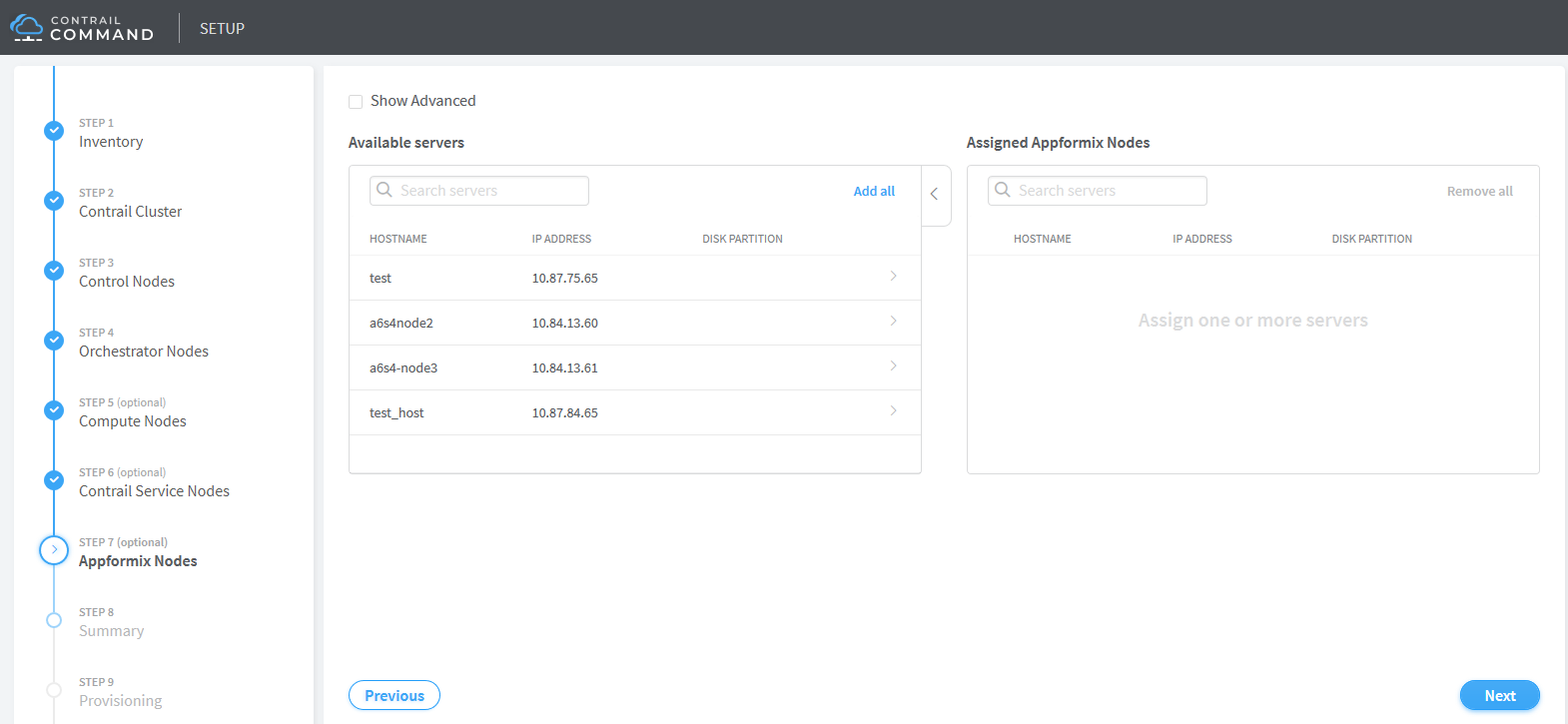
Task: Click the Step 1 Inventory checkmark icon
Action: pos(54,131)
